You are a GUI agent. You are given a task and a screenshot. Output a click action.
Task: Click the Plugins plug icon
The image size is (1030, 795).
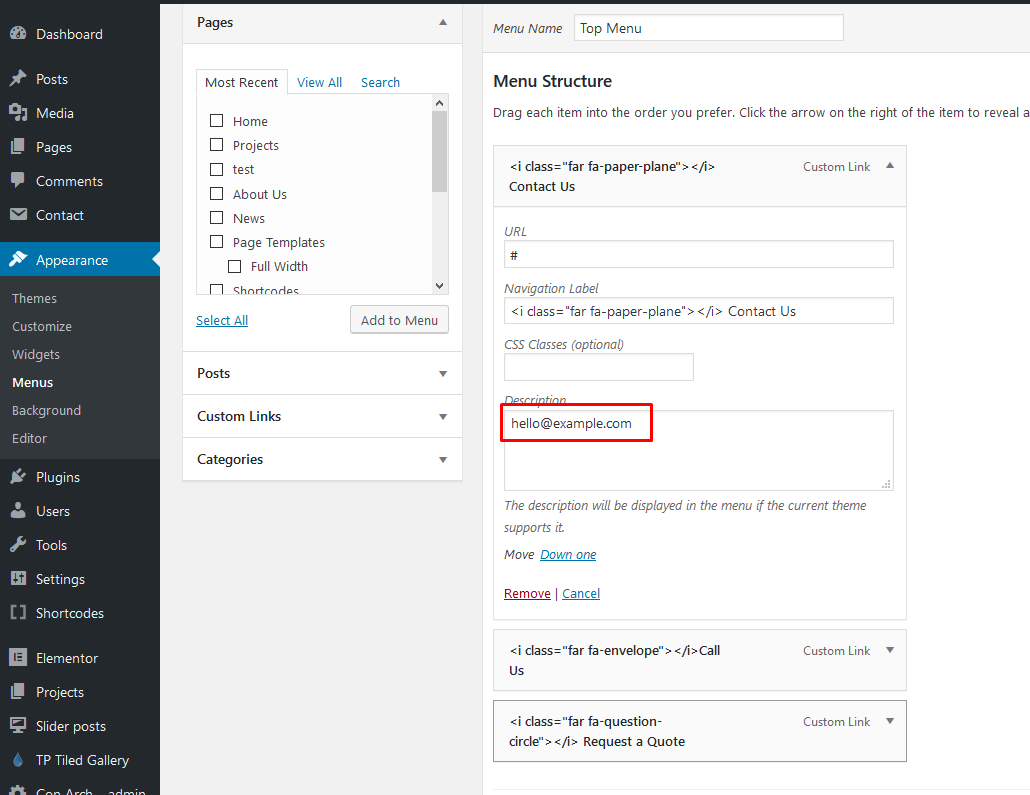pos(18,477)
